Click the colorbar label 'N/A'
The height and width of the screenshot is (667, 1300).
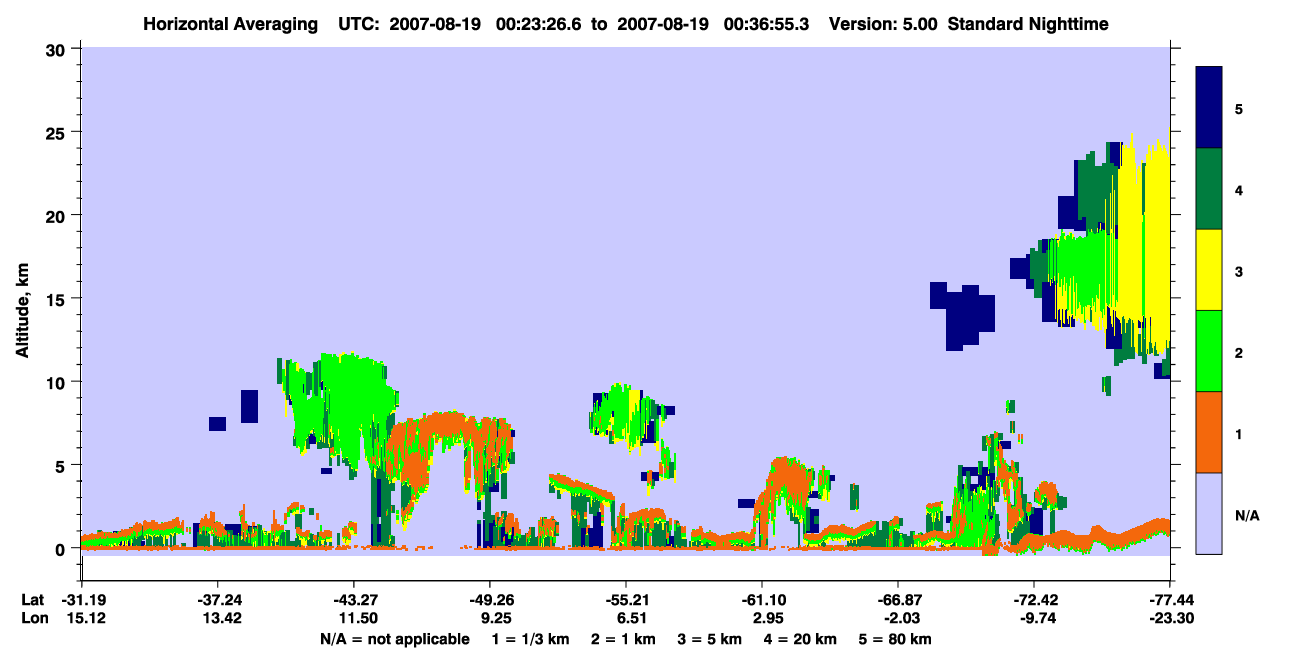pos(1246,515)
